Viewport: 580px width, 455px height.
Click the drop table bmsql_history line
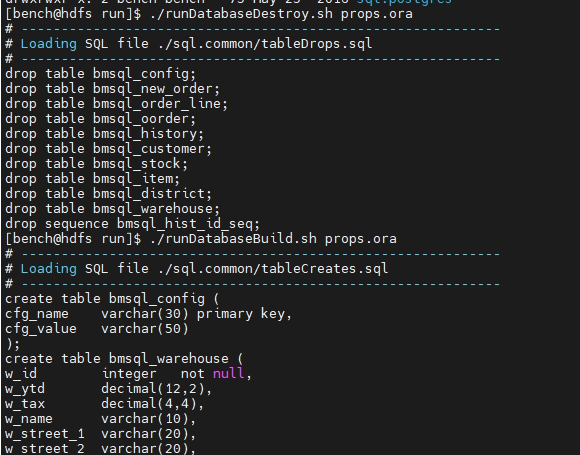(x=104, y=134)
